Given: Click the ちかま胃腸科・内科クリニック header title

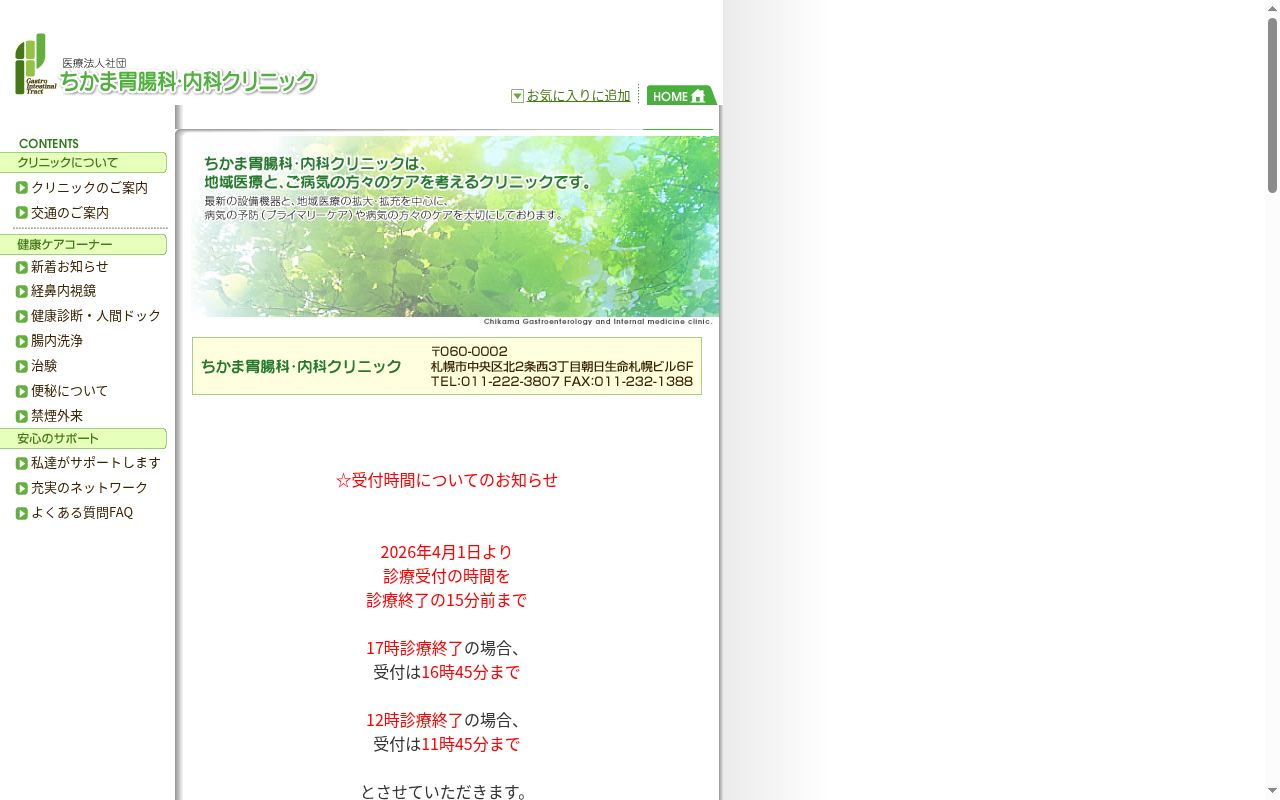Looking at the screenshot, I should point(188,81).
